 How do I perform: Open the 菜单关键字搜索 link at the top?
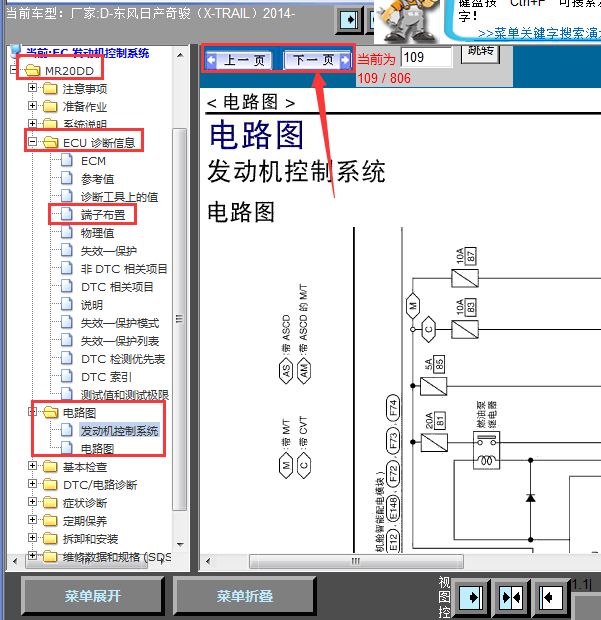click(x=539, y=34)
